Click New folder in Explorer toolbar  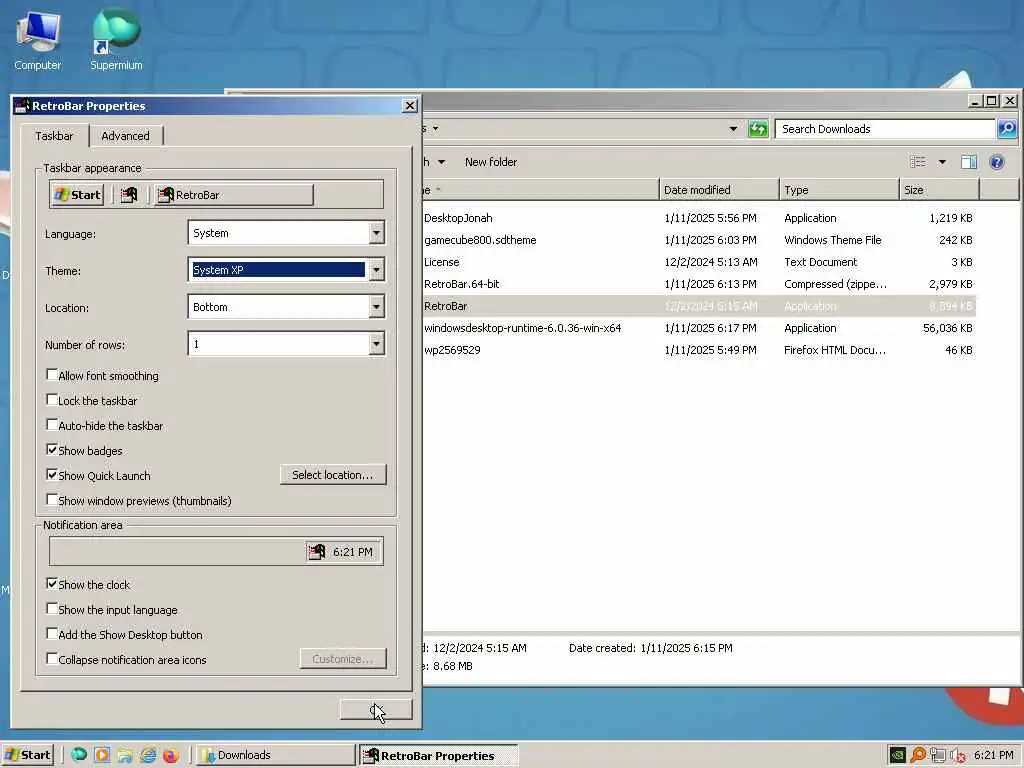[x=491, y=162]
